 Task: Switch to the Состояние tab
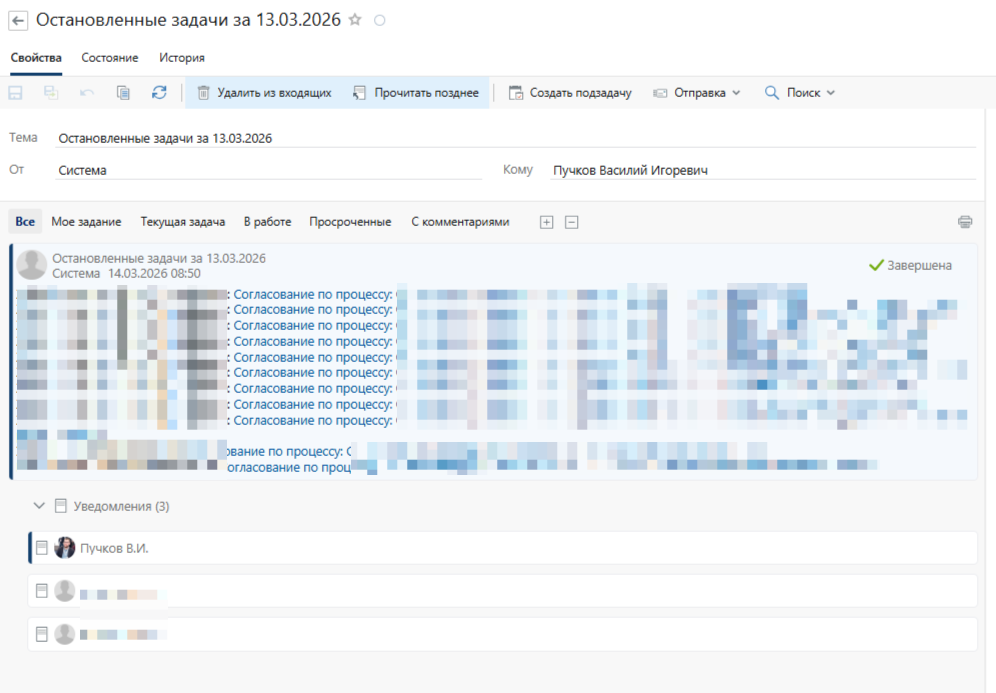click(110, 58)
